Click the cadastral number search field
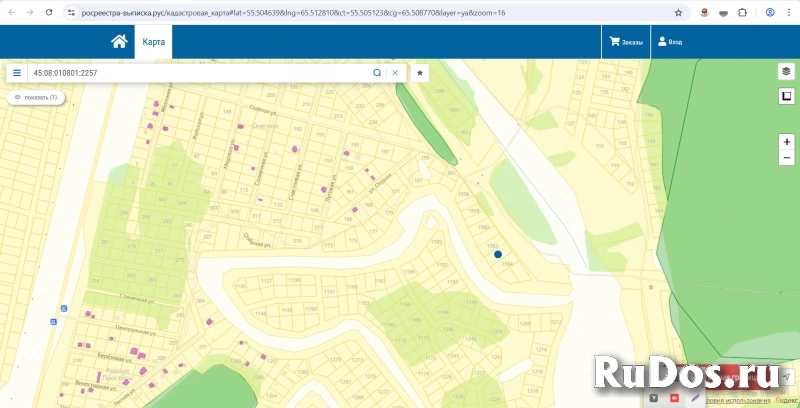Image resolution: width=800 pixels, height=408 pixels. pyautogui.click(x=200, y=73)
